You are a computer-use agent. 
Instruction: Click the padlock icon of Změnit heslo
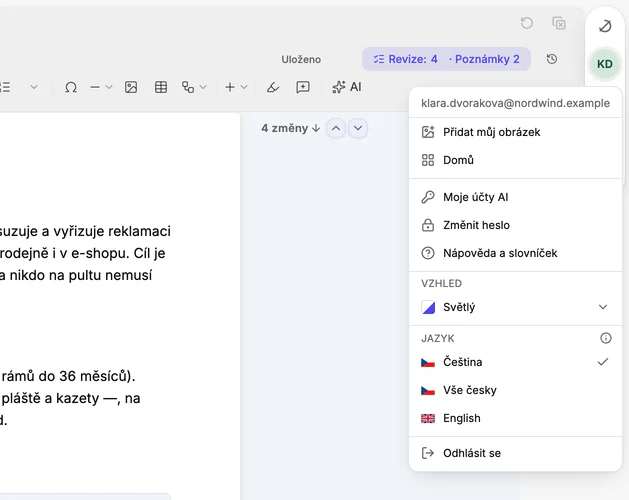coord(428,225)
